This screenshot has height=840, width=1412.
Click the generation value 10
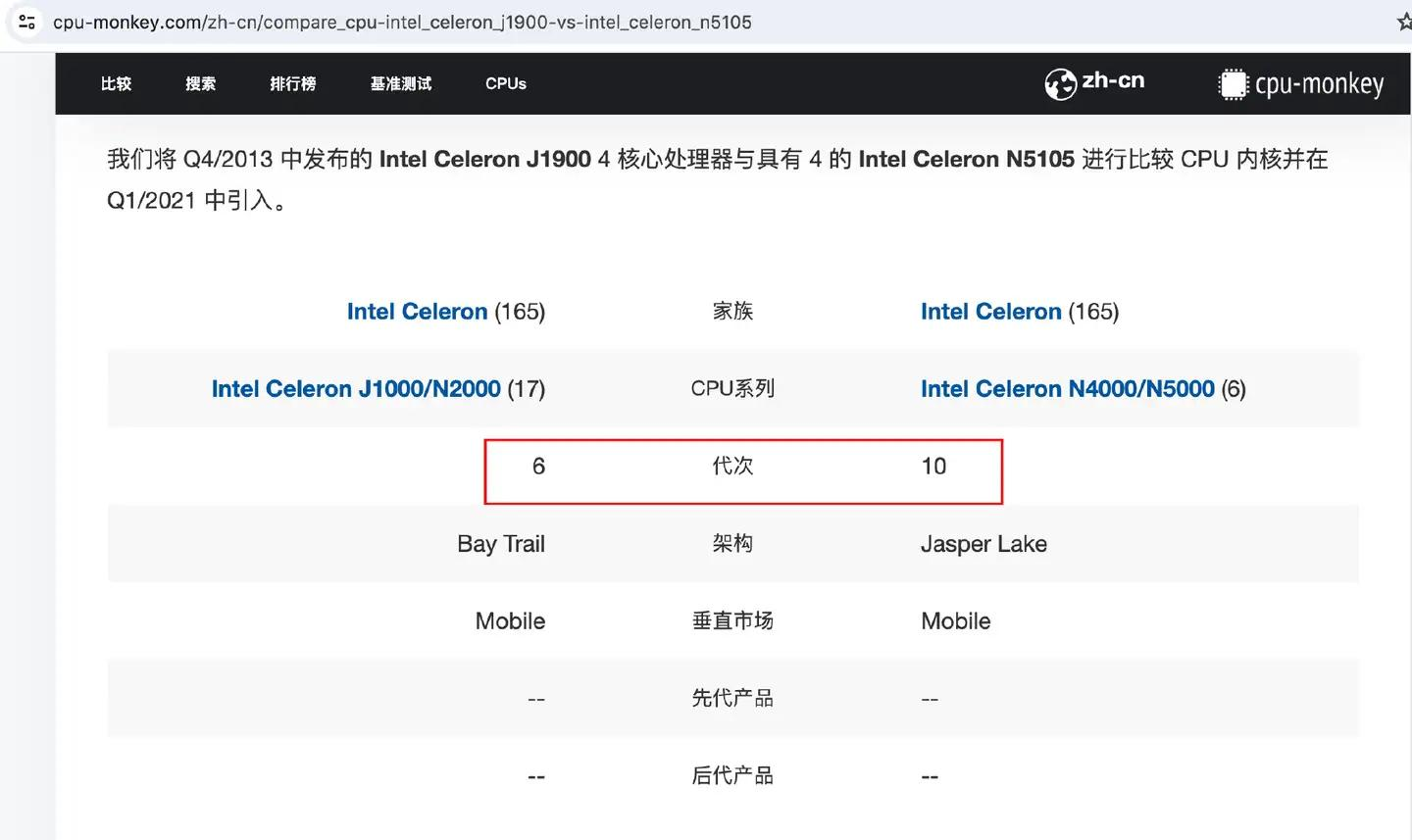[x=933, y=467]
